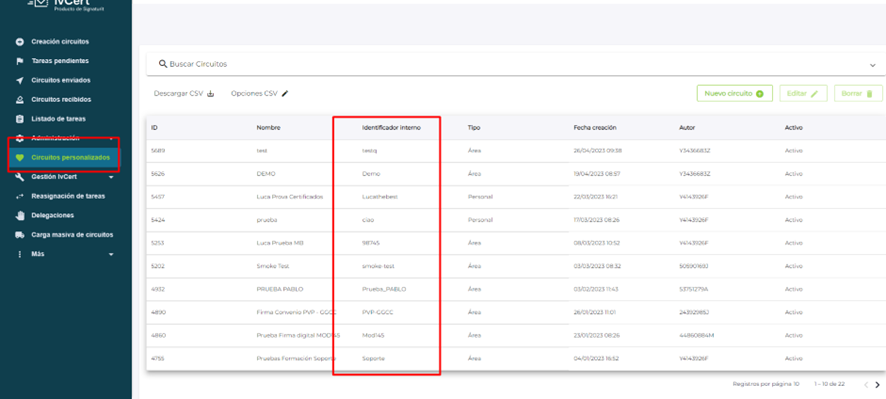Click Descargar CSV
Screen dimensions: 886x399
[x=184, y=94]
